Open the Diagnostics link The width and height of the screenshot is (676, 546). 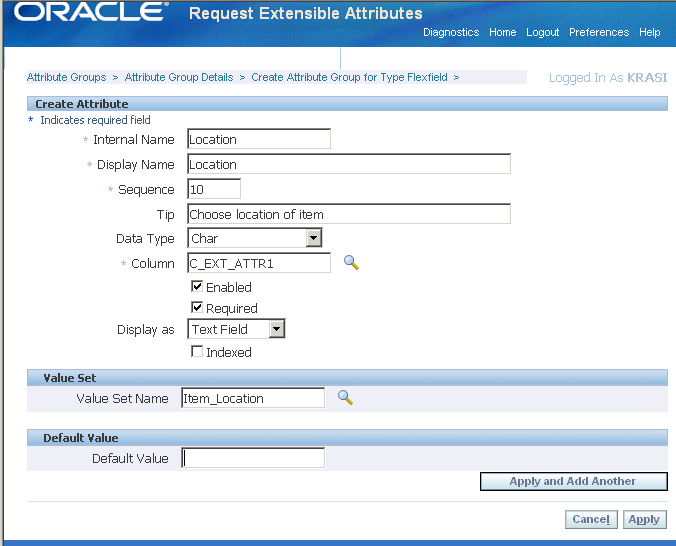(451, 32)
